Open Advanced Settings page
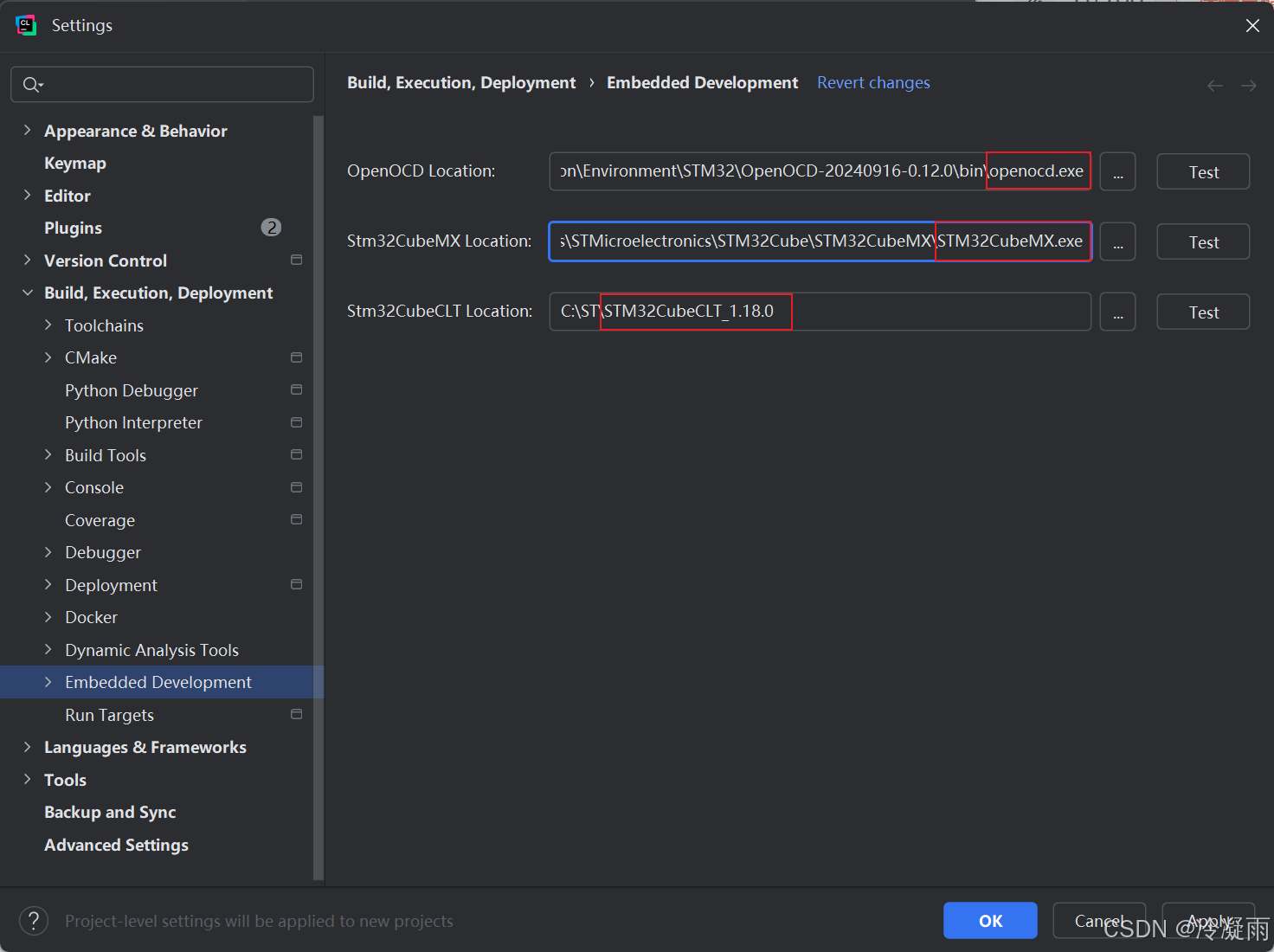 116,845
